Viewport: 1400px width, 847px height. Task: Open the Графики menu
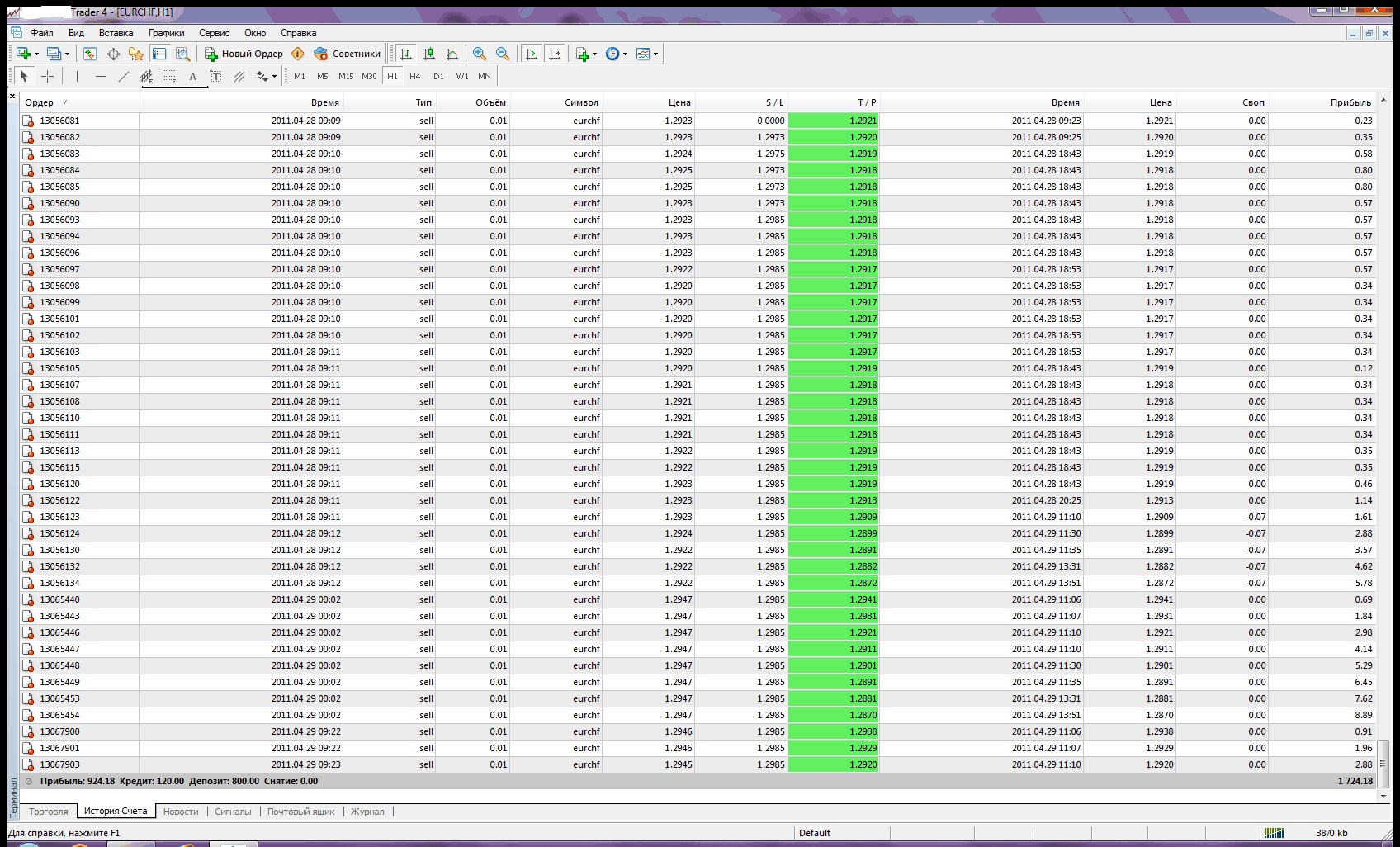point(167,33)
